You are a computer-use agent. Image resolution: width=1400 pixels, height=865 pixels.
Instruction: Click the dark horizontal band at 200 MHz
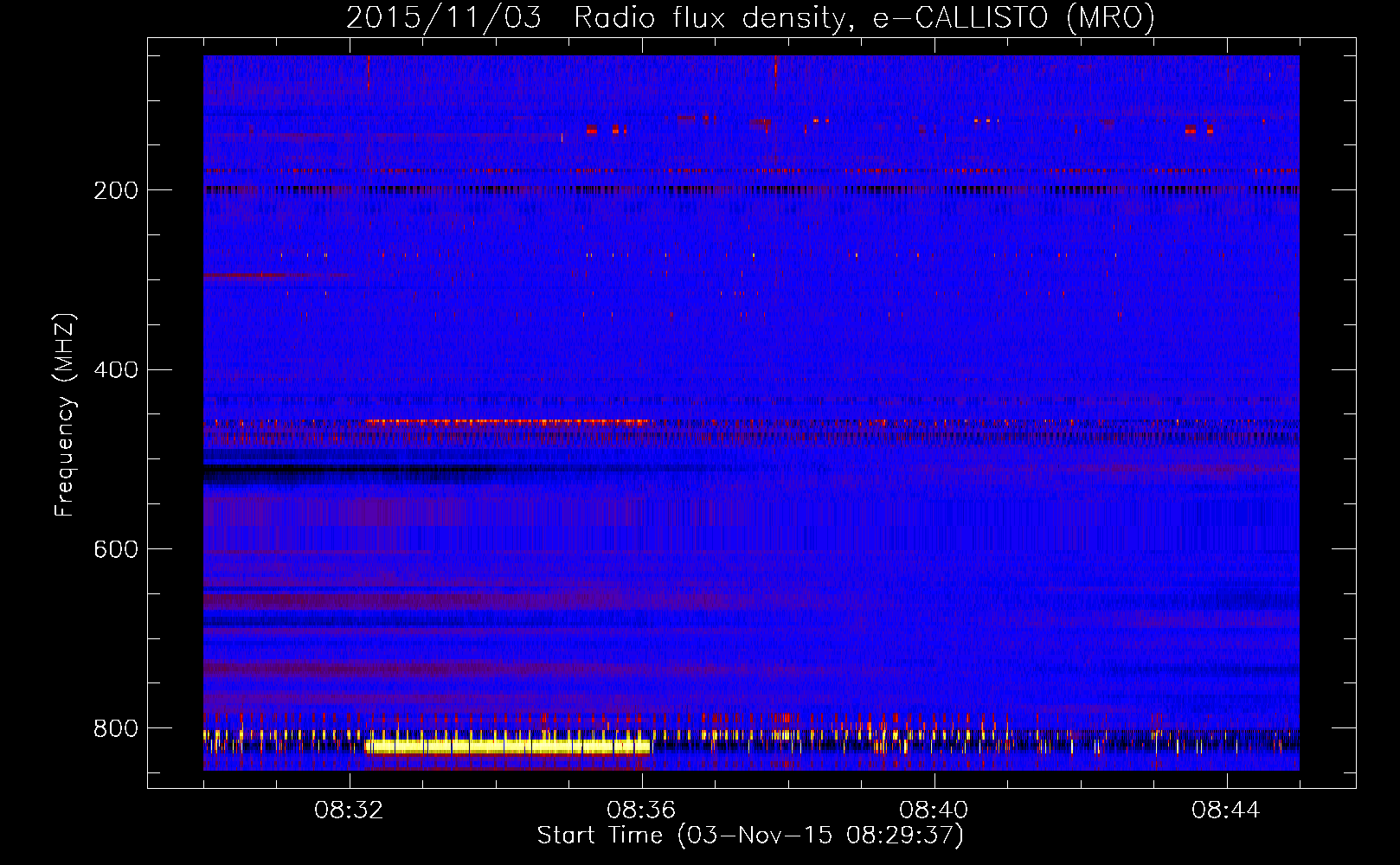(751, 189)
